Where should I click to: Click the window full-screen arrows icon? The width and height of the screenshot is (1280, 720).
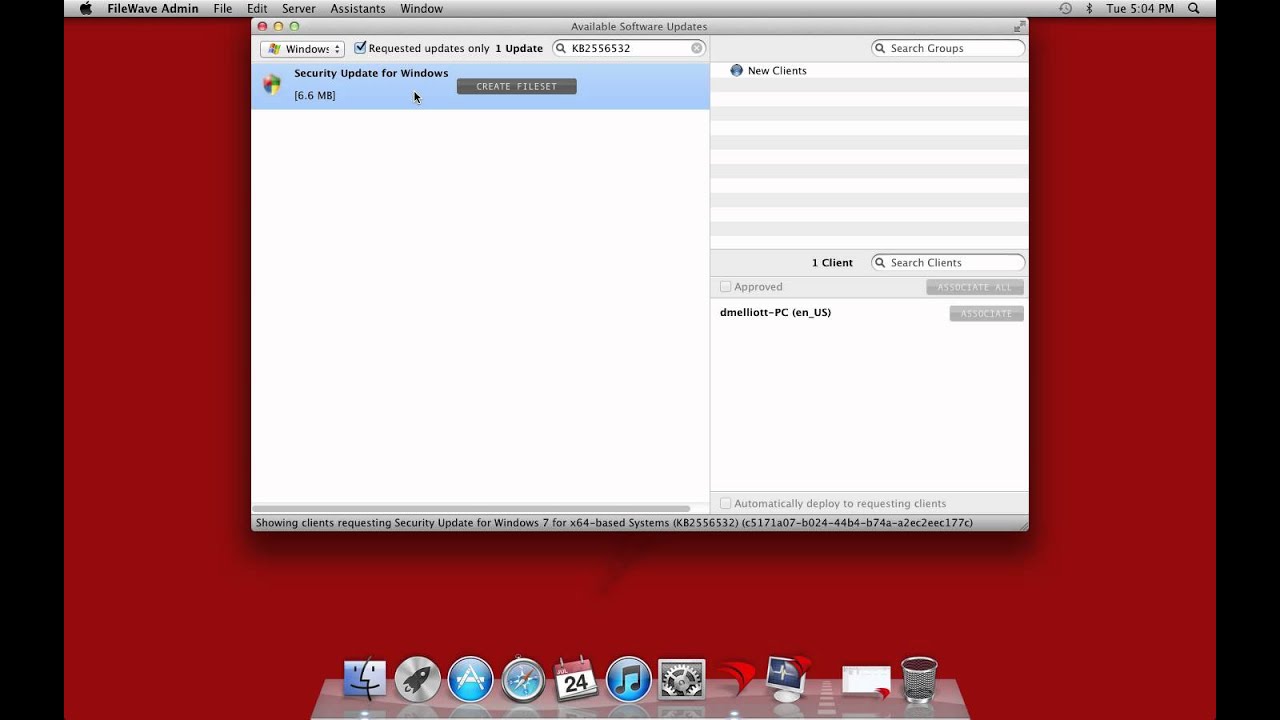coord(1019,27)
